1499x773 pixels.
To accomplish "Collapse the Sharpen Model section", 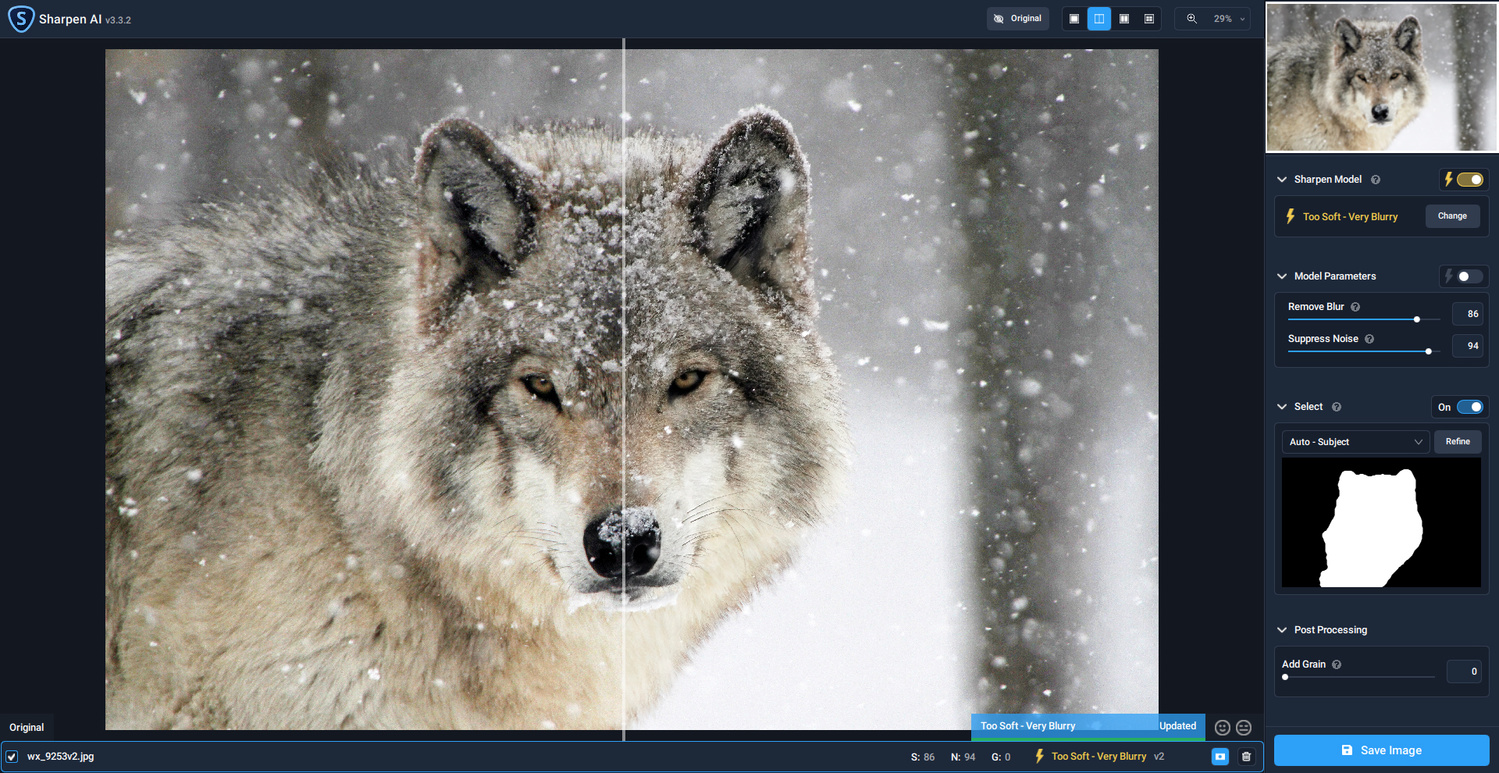I will (x=1282, y=180).
